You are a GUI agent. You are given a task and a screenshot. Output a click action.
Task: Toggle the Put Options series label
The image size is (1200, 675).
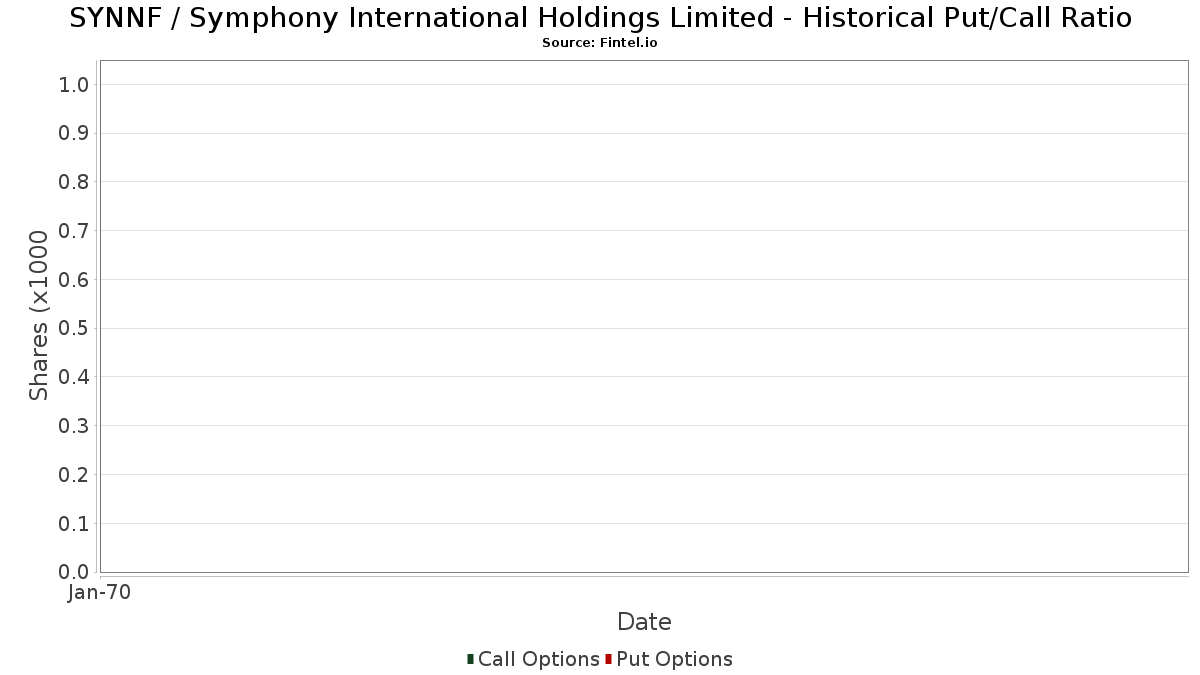(x=674, y=659)
